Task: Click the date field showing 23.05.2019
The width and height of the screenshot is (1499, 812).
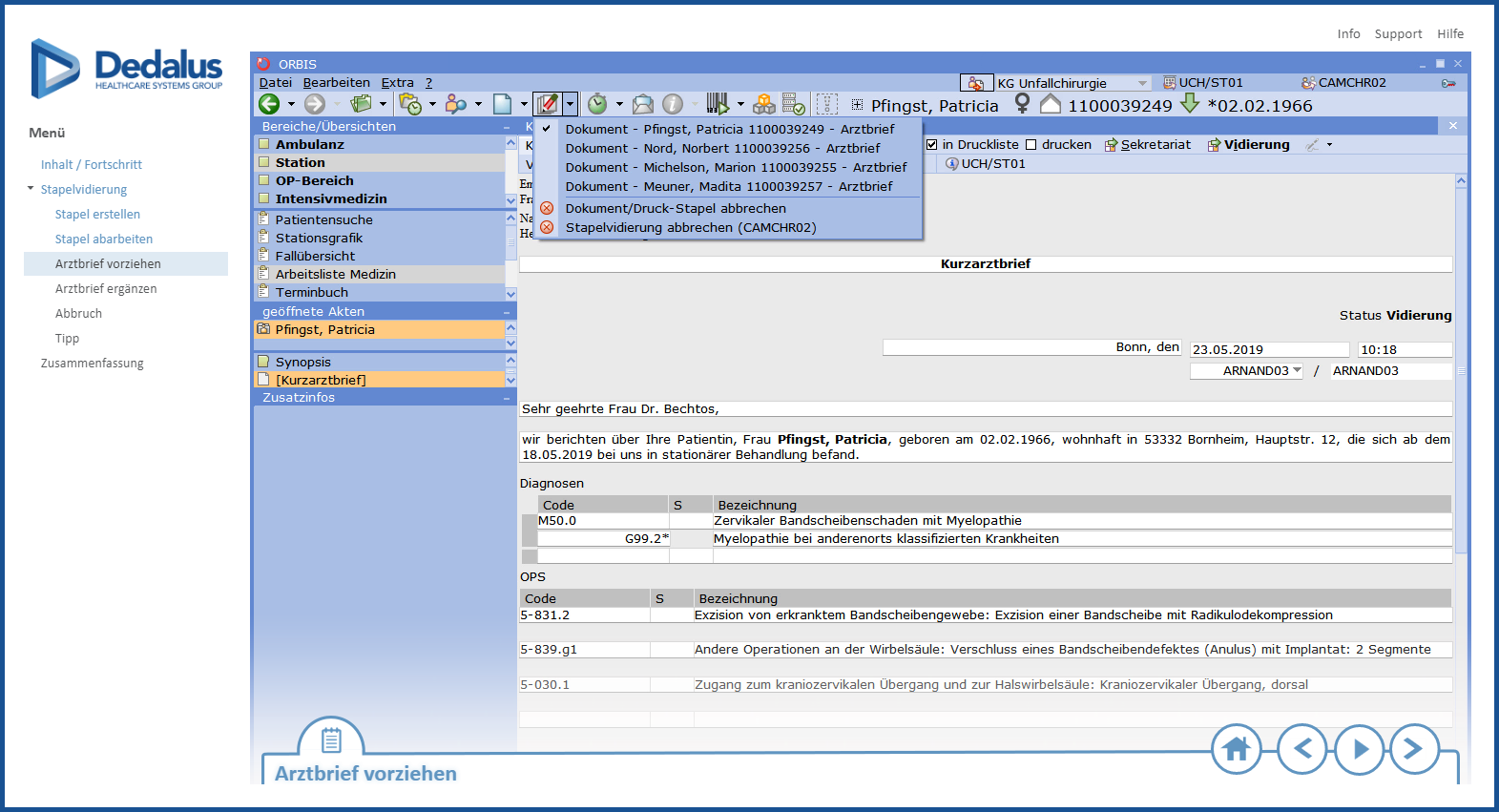Action: point(1269,350)
